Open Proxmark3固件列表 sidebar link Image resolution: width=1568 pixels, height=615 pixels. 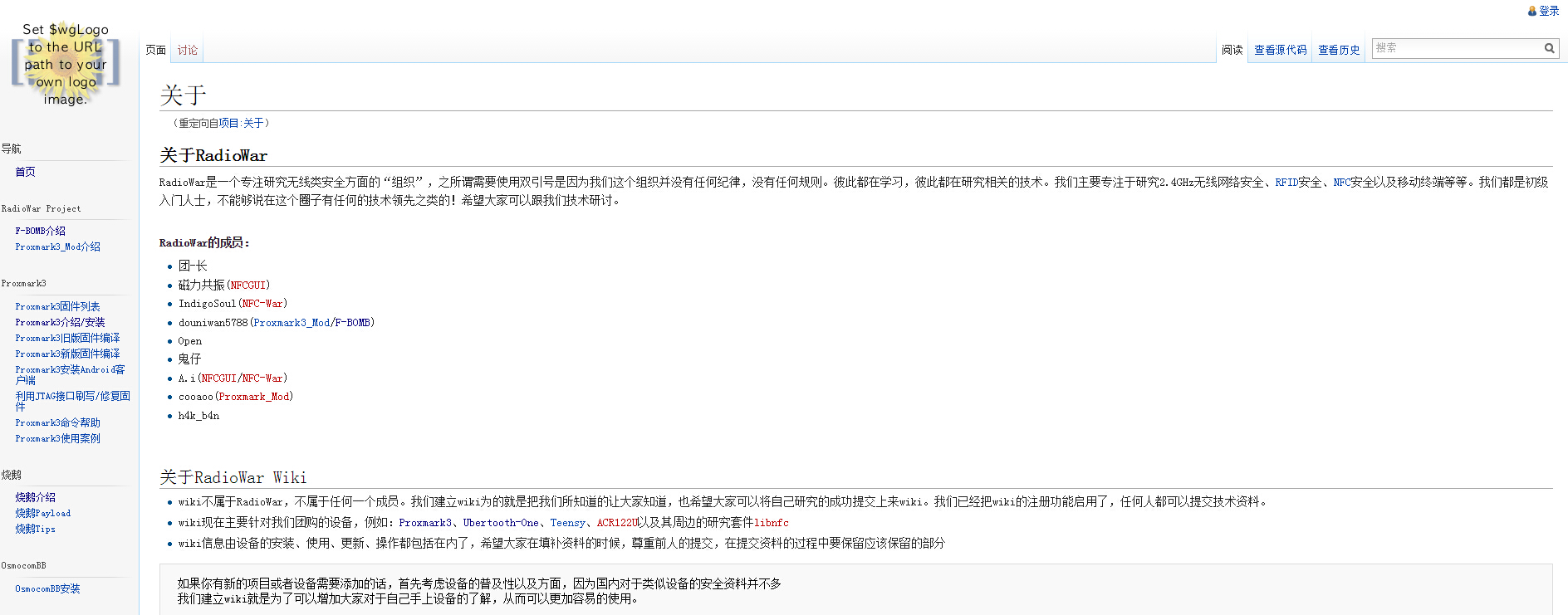57,306
